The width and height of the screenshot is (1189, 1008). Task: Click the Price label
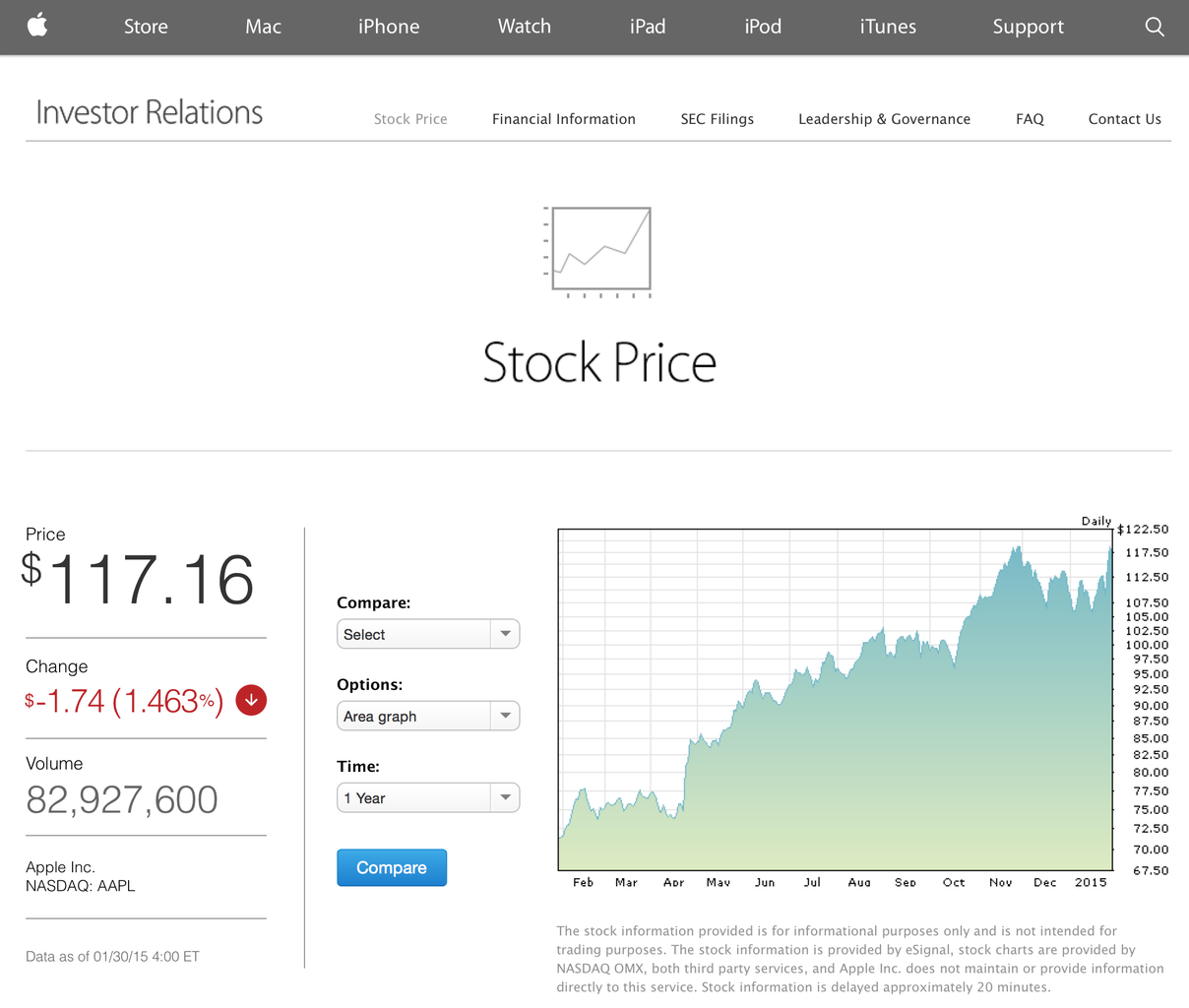[45, 535]
